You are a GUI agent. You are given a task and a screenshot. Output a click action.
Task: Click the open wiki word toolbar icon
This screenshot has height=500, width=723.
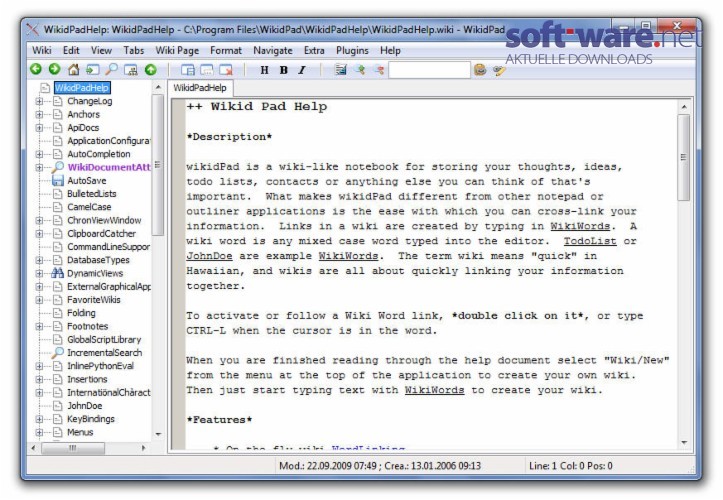pos(92,70)
